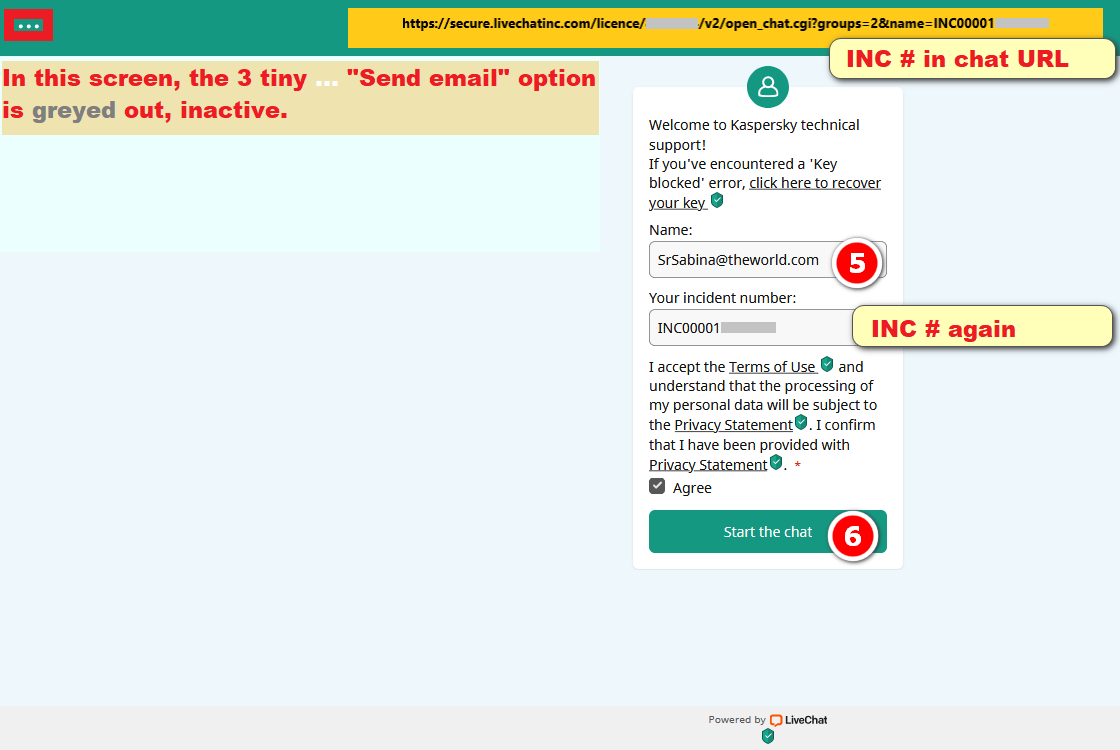Open the Privacy Statement link above Agree

(x=708, y=465)
